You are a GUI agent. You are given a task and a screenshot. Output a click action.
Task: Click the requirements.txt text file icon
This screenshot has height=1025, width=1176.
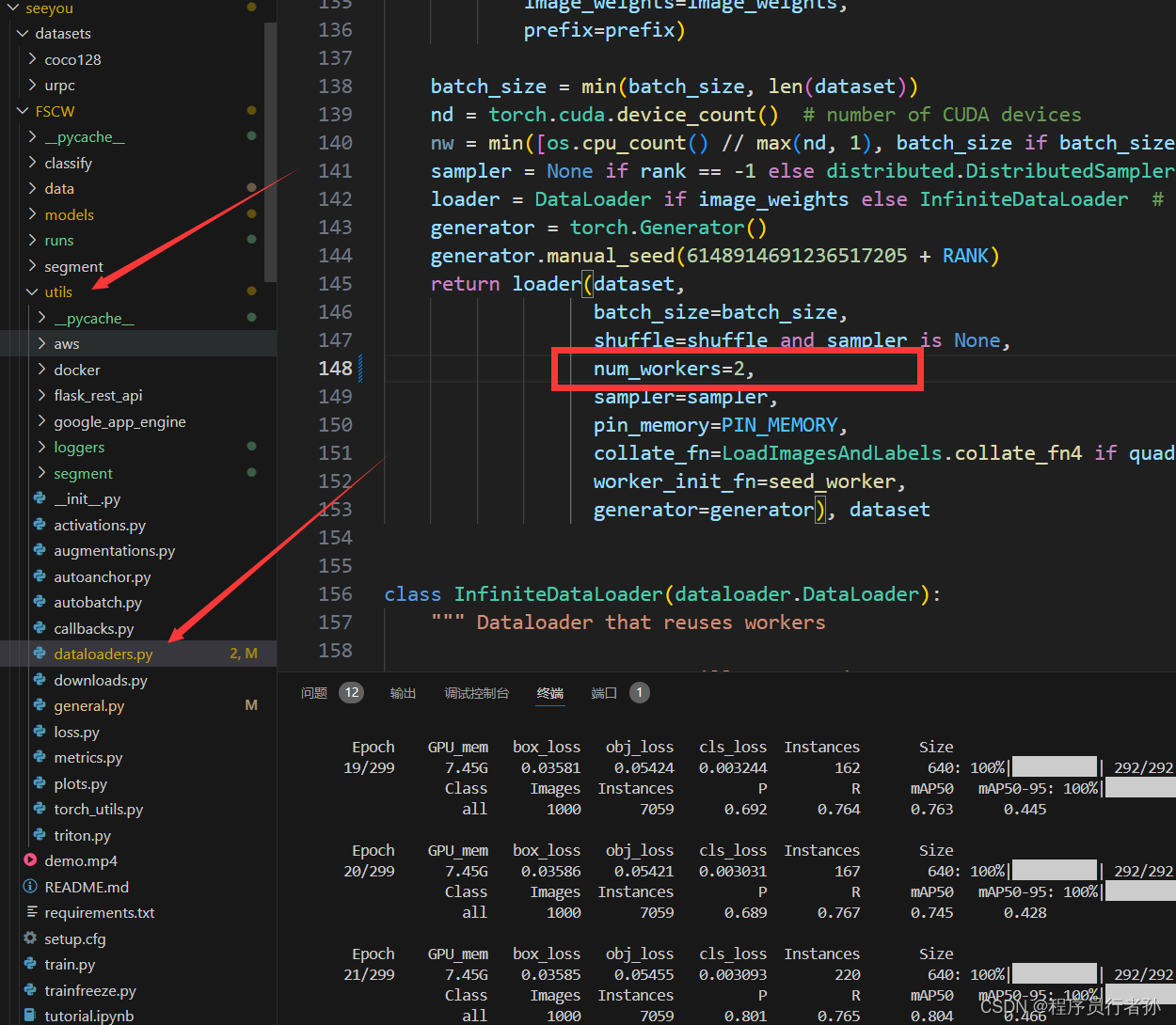[x=30, y=912]
